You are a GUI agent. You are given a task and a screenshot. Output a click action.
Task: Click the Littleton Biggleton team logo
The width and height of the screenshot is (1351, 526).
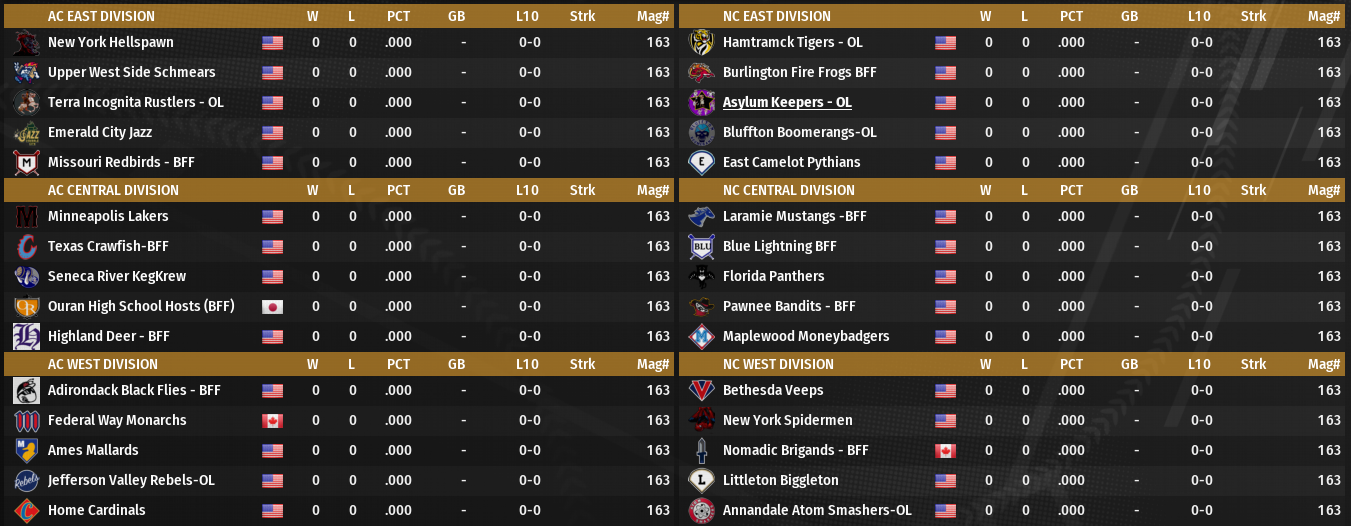700,481
